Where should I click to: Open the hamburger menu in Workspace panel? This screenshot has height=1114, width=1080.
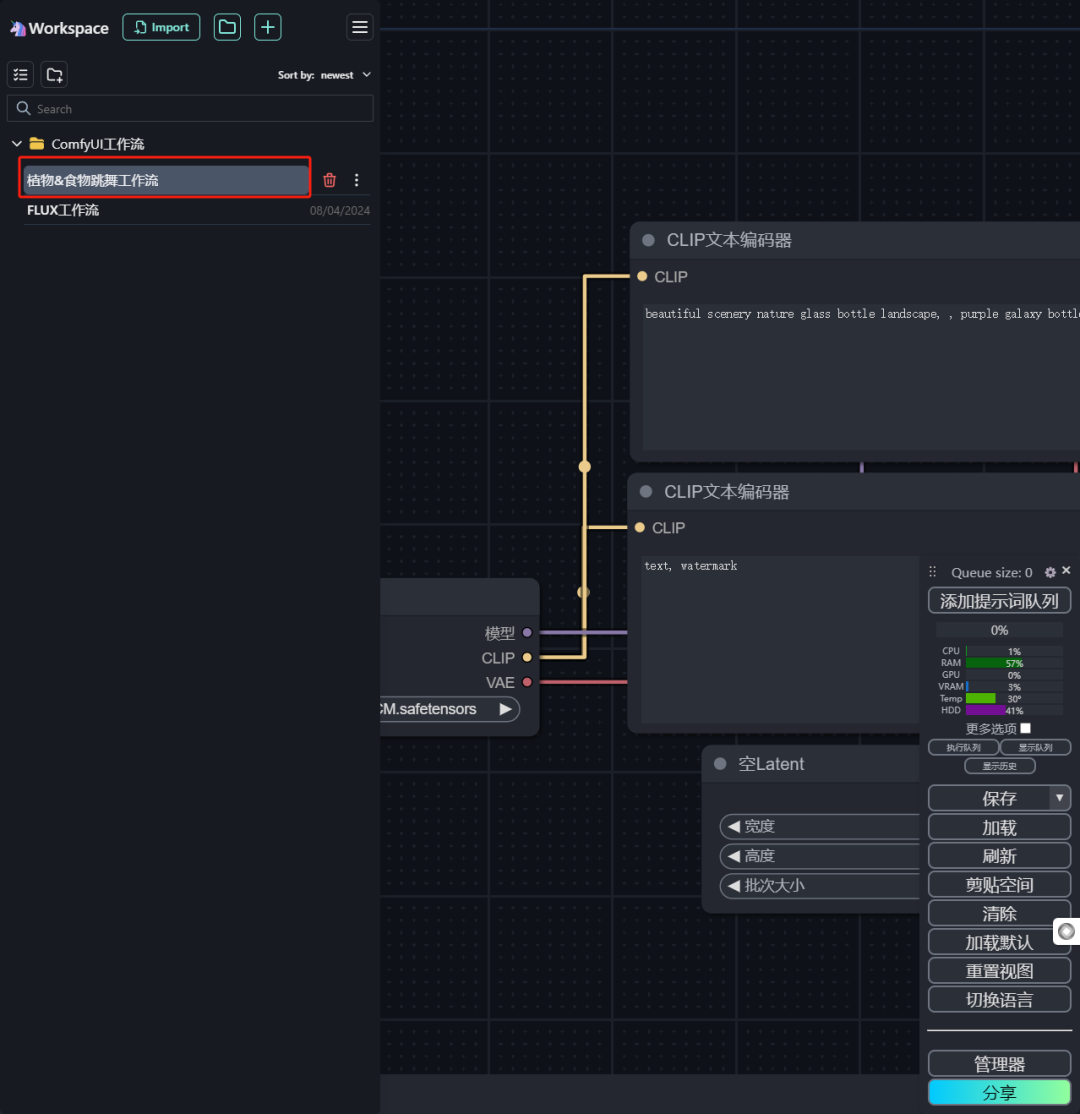pos(360,28)
